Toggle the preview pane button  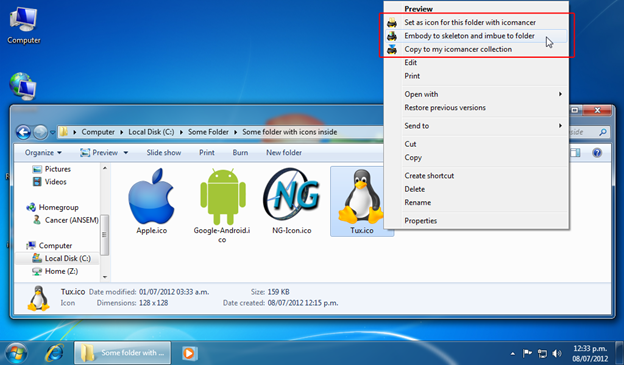pos(575,152)
